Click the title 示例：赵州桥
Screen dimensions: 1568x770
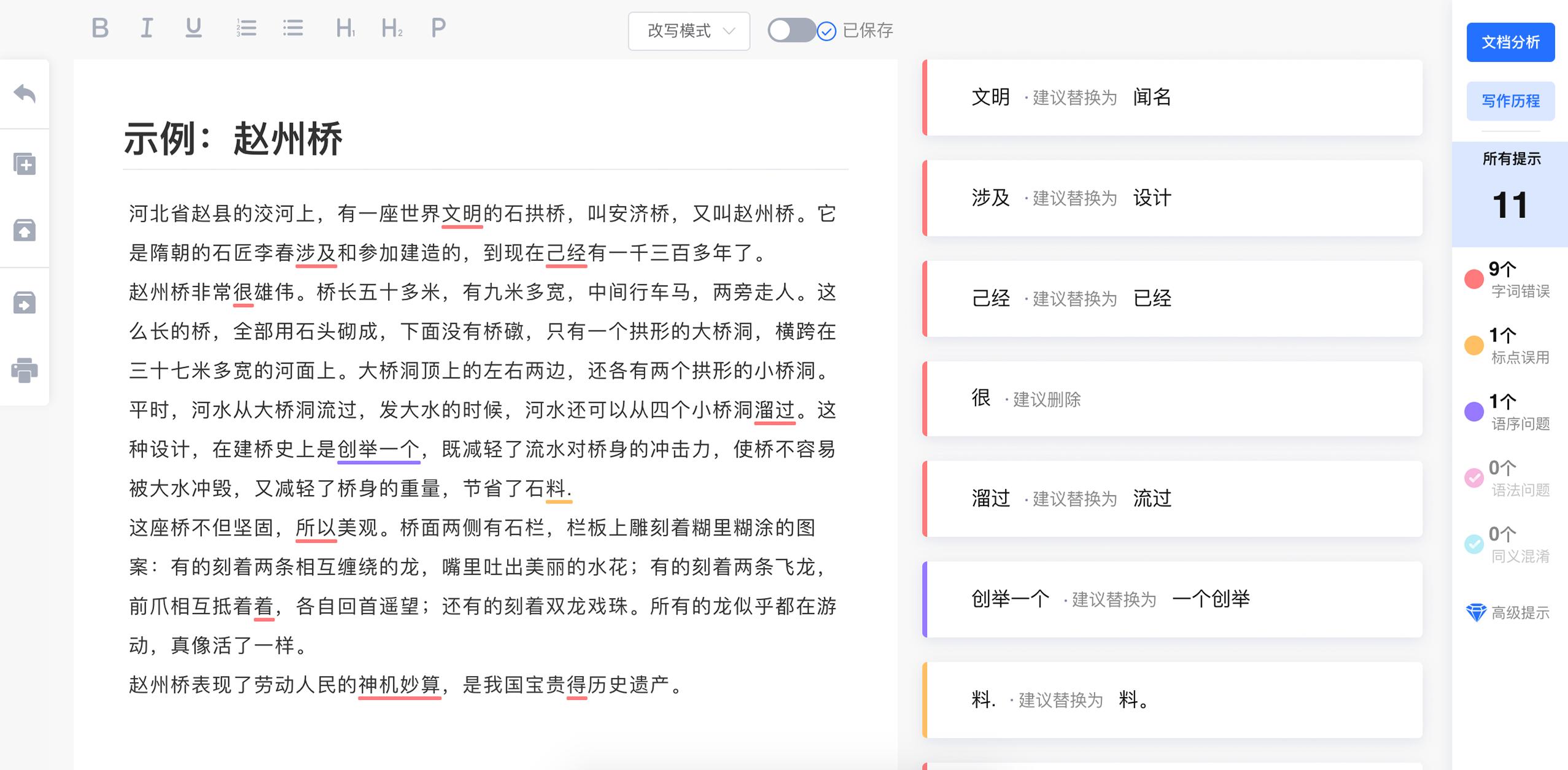pyautogui.click(x=233, y=139)
